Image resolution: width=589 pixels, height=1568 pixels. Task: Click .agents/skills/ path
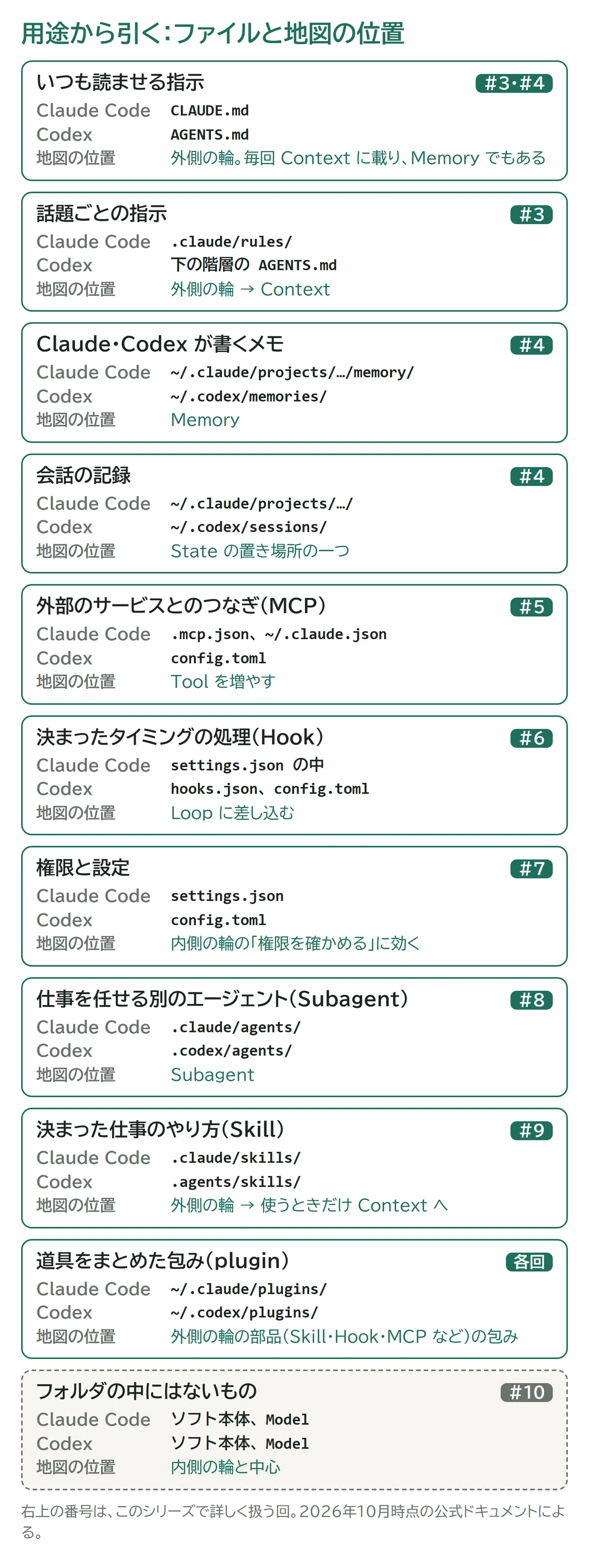point(236,1182)
